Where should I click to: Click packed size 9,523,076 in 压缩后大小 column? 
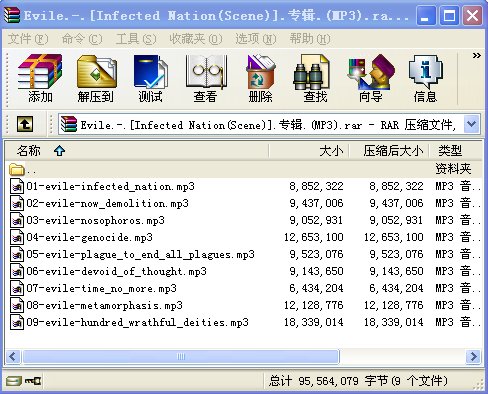point(396,254)
